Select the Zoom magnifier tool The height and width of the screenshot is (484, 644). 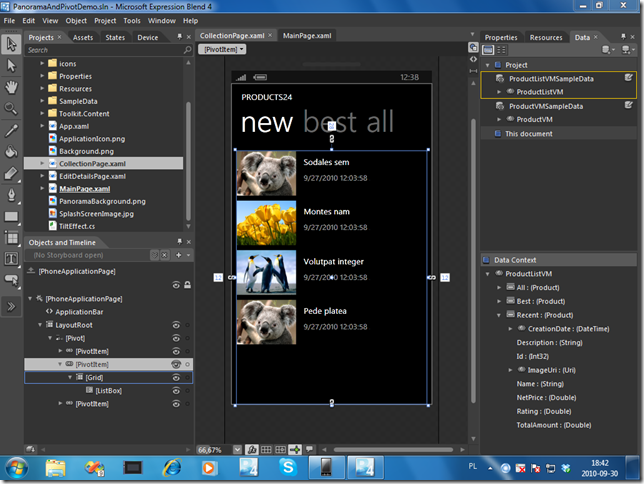click(11, 108)
